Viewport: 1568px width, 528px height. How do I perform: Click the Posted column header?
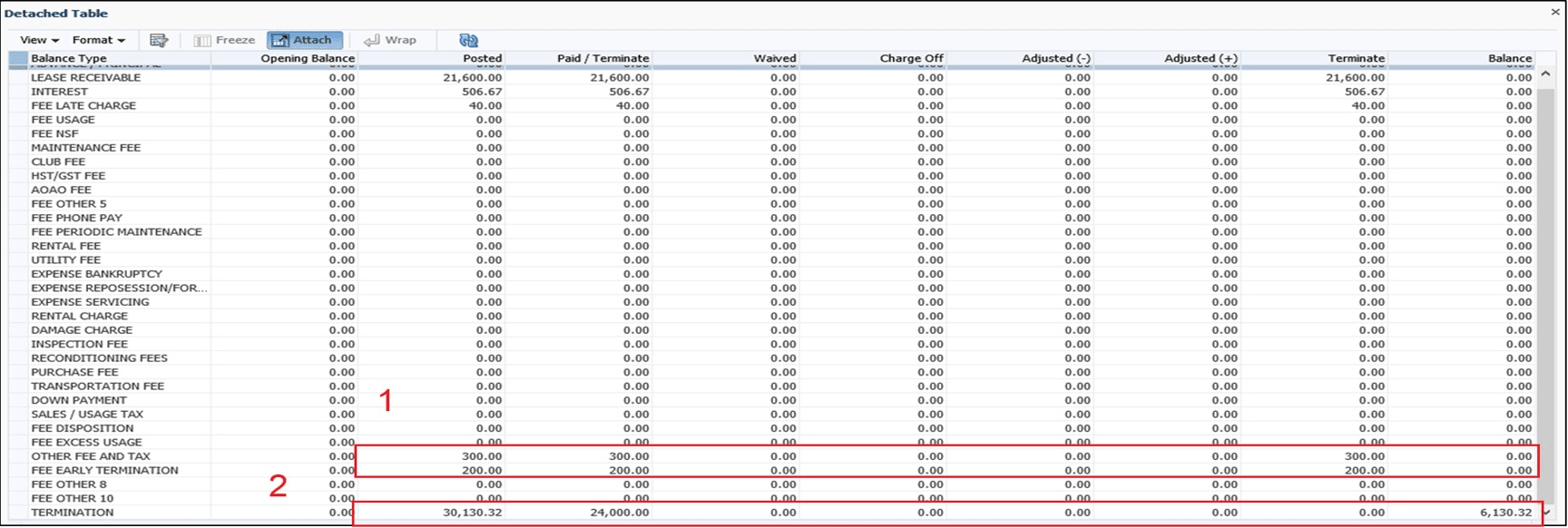[x=431, y=58]
